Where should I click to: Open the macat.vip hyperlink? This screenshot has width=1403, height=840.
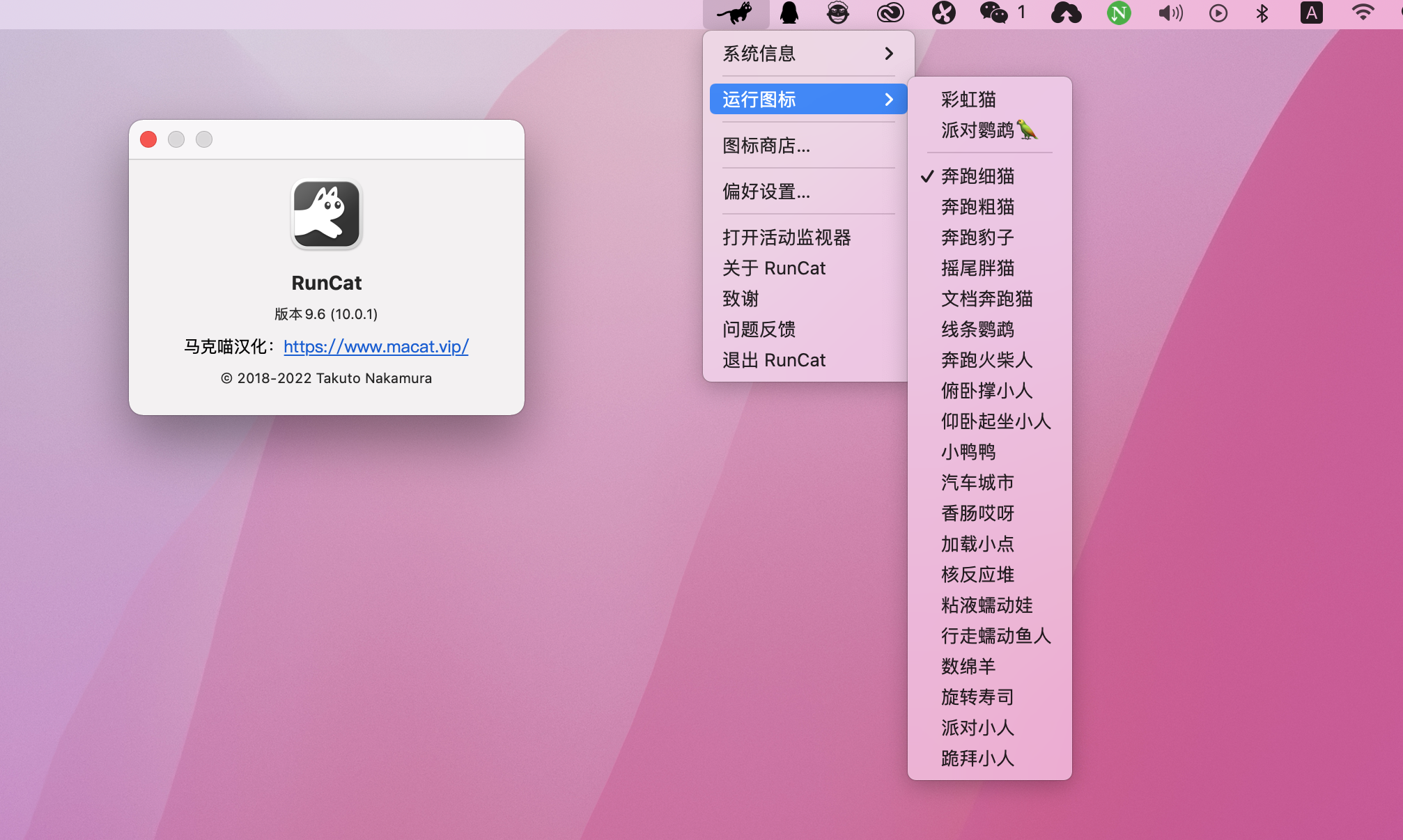375,346
